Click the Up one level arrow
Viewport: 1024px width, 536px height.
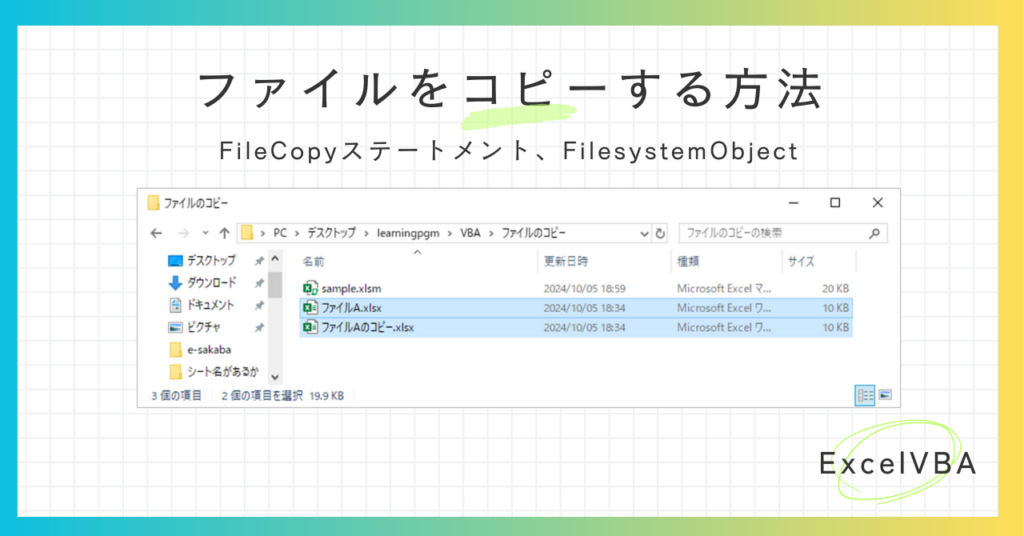click(222, 233)
